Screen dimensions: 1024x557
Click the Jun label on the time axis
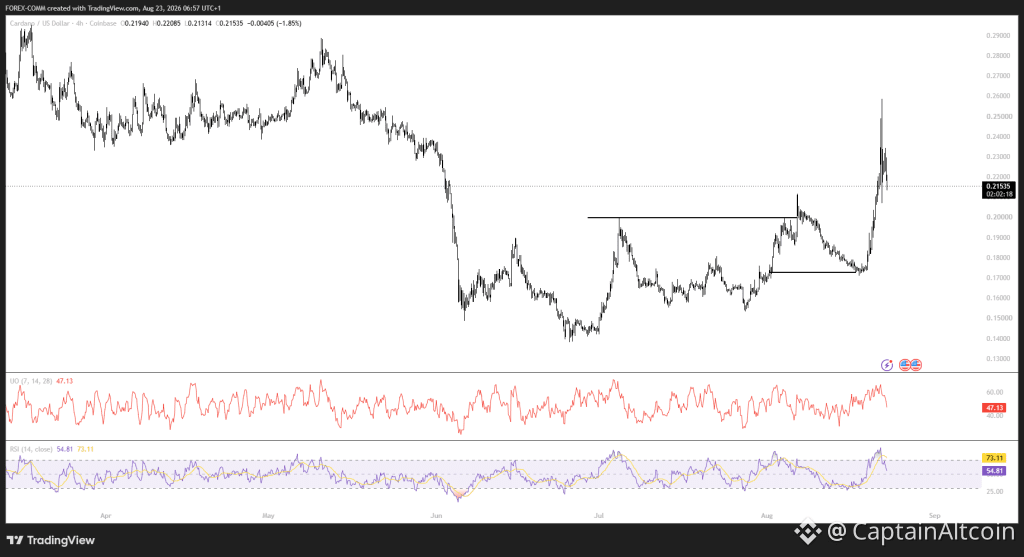(436, 516)
